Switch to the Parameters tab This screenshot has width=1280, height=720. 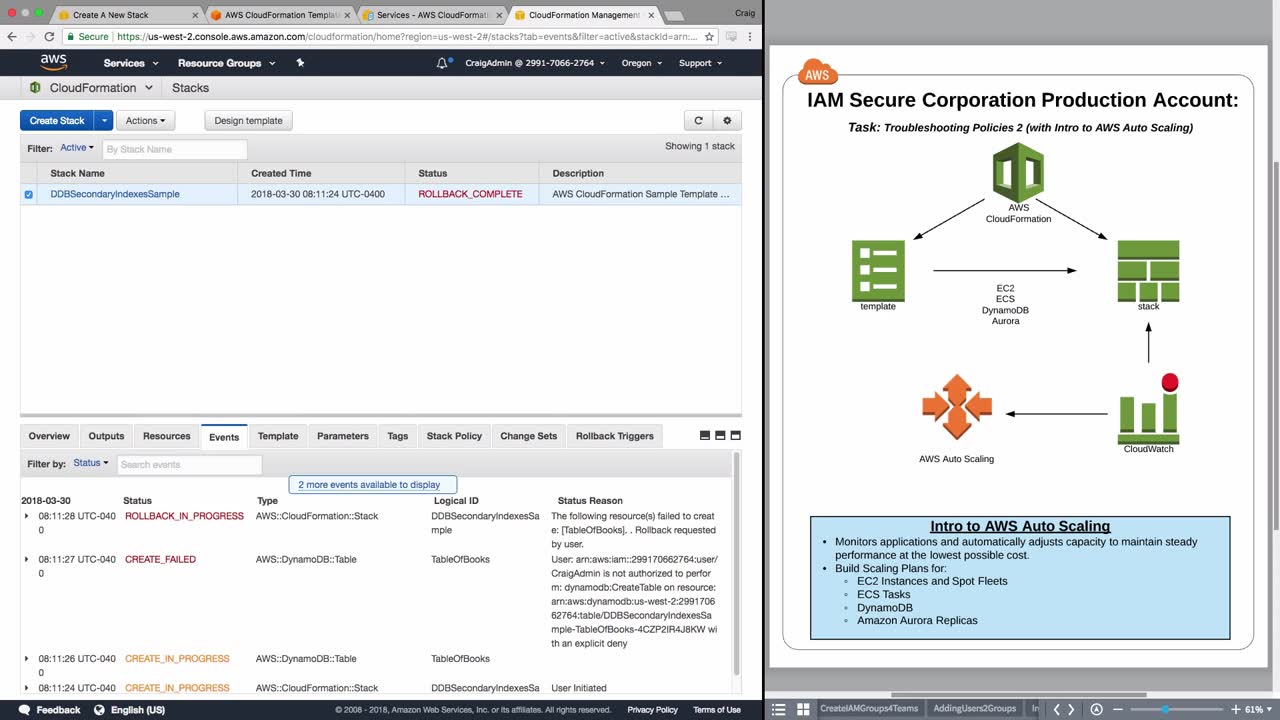(343, 436)
